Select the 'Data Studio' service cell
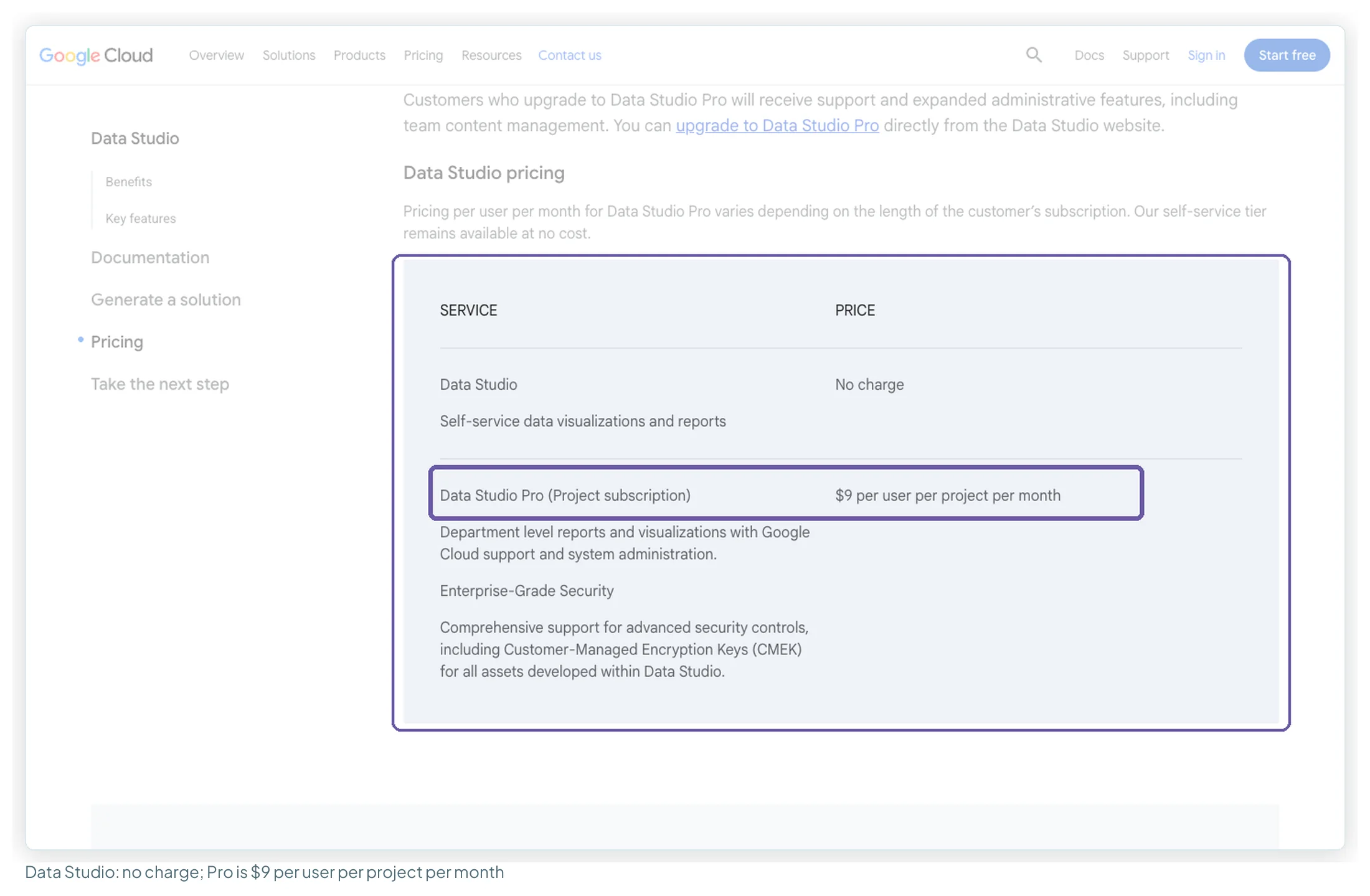1370x896 pixels. click(478, 385)
